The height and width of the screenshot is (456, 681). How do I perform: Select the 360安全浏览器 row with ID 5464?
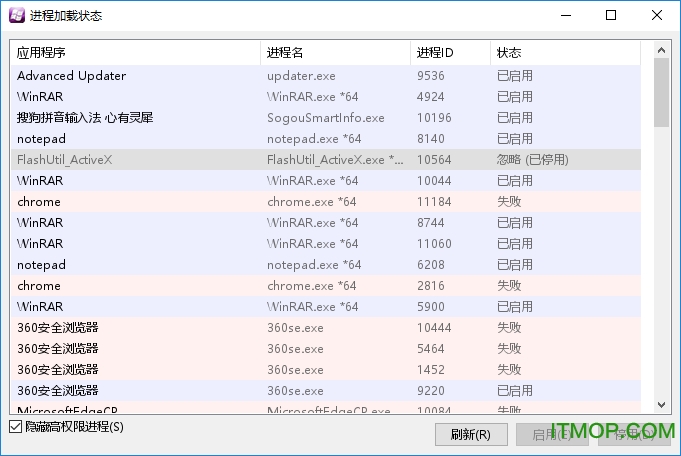tap(326, 349)
